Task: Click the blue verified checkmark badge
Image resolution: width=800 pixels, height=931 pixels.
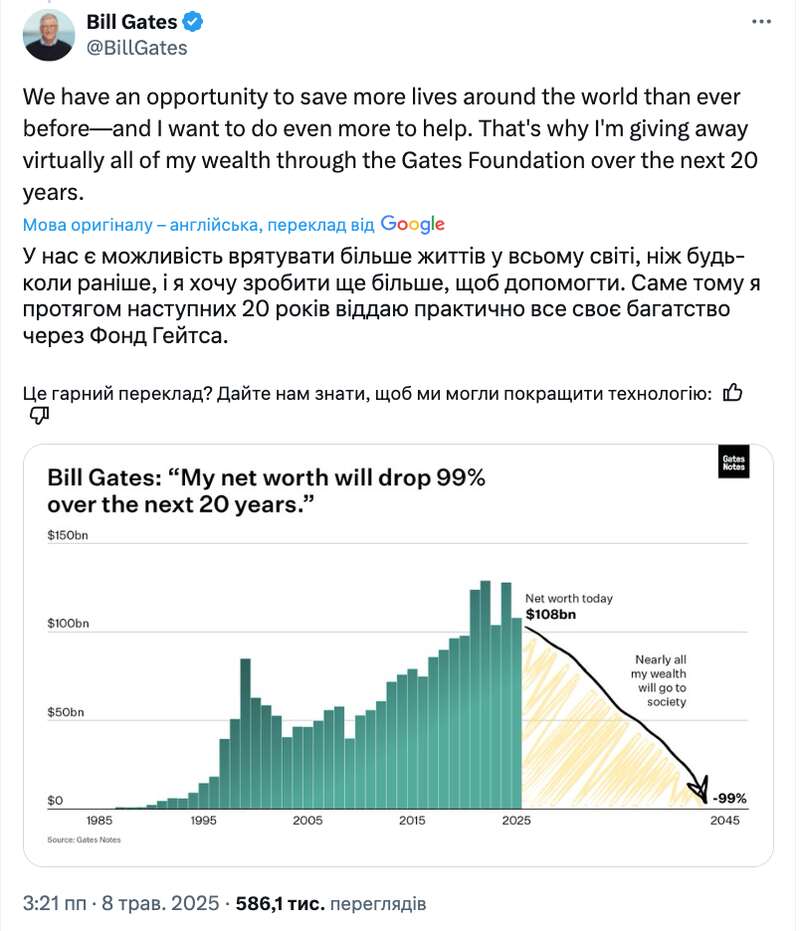Action: [x=194, y=22]
